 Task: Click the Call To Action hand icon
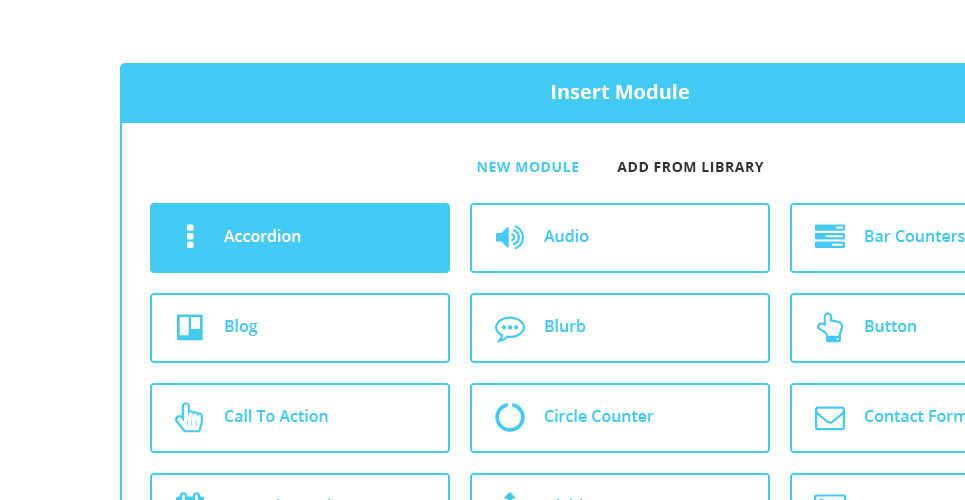(x=189, y=417)
